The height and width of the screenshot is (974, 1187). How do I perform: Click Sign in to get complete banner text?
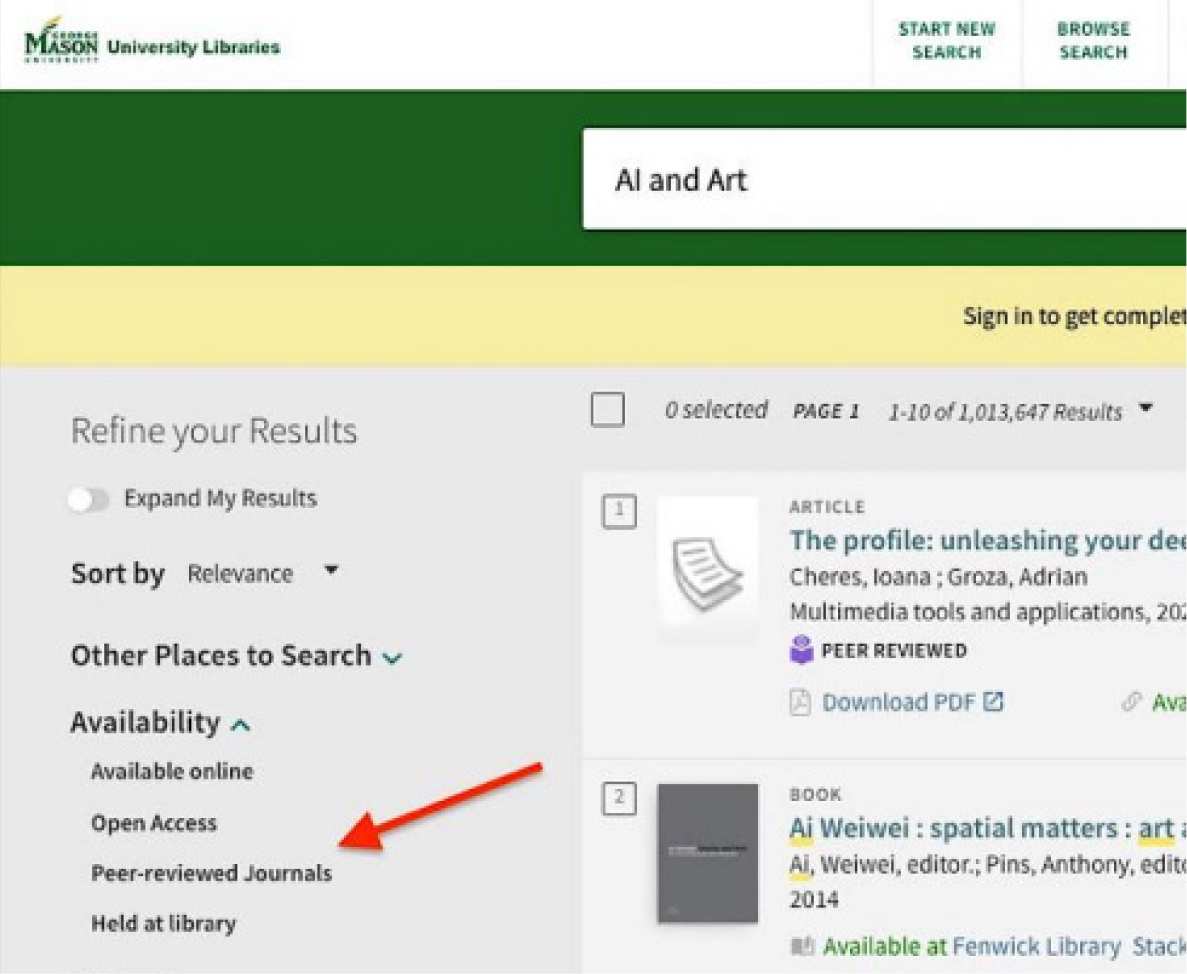1075,316
